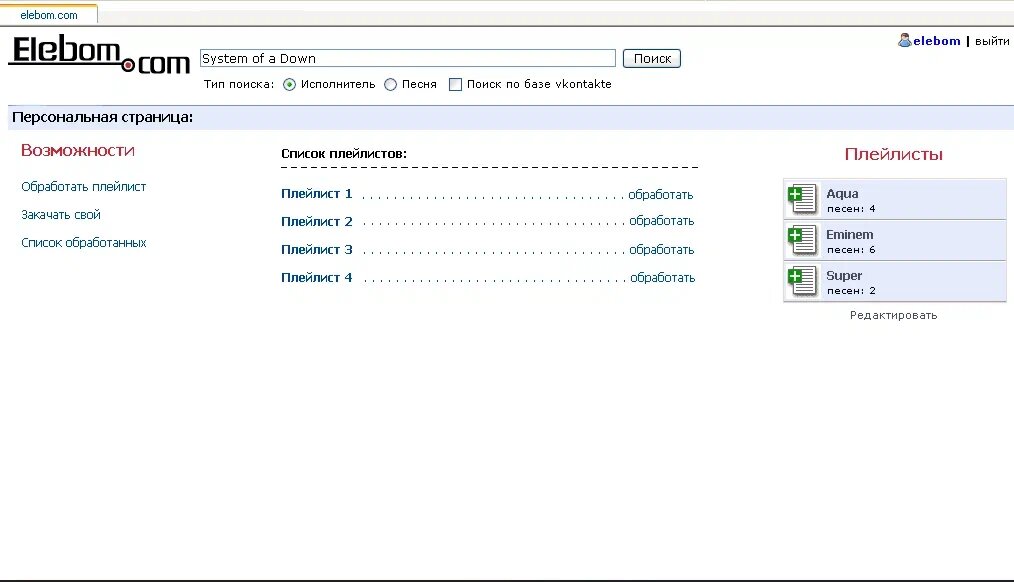Click the Aqua playlist add icon
1014x582 pixels.
coord(802,199)
